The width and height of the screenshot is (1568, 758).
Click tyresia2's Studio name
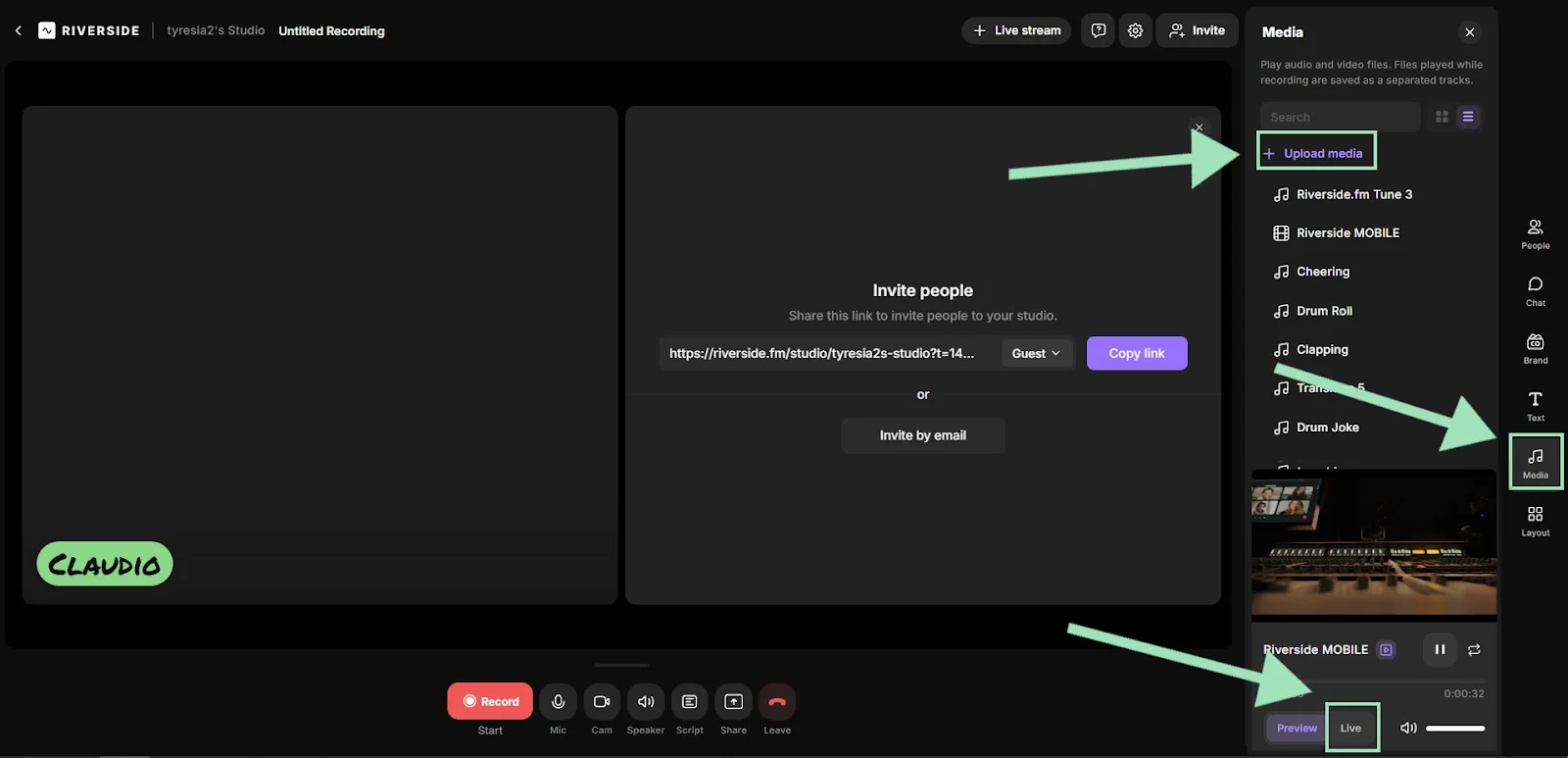[216, 30]
